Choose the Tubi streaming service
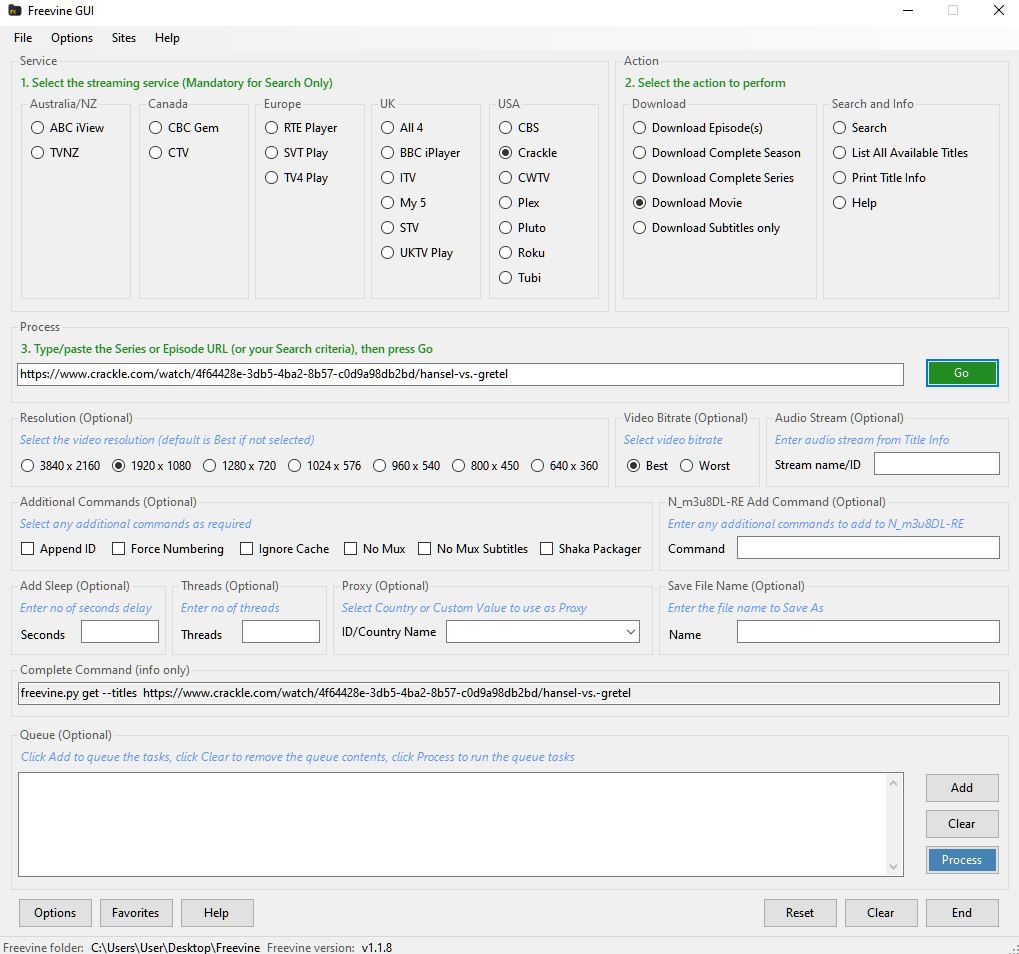Viewport: 1019px width, 954px height. [506, 278]
